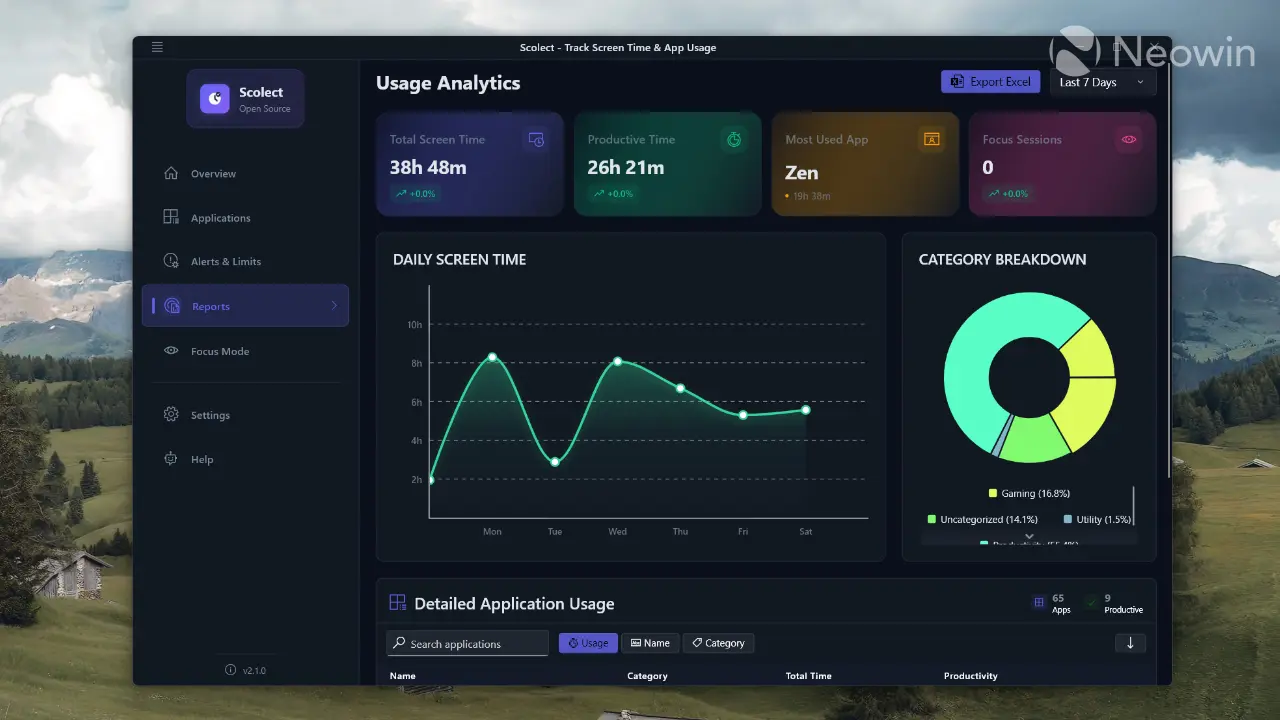Toggle sort by Category
Screen dimensions: 1280x720
pyautogui.click(x=718, y=643)
